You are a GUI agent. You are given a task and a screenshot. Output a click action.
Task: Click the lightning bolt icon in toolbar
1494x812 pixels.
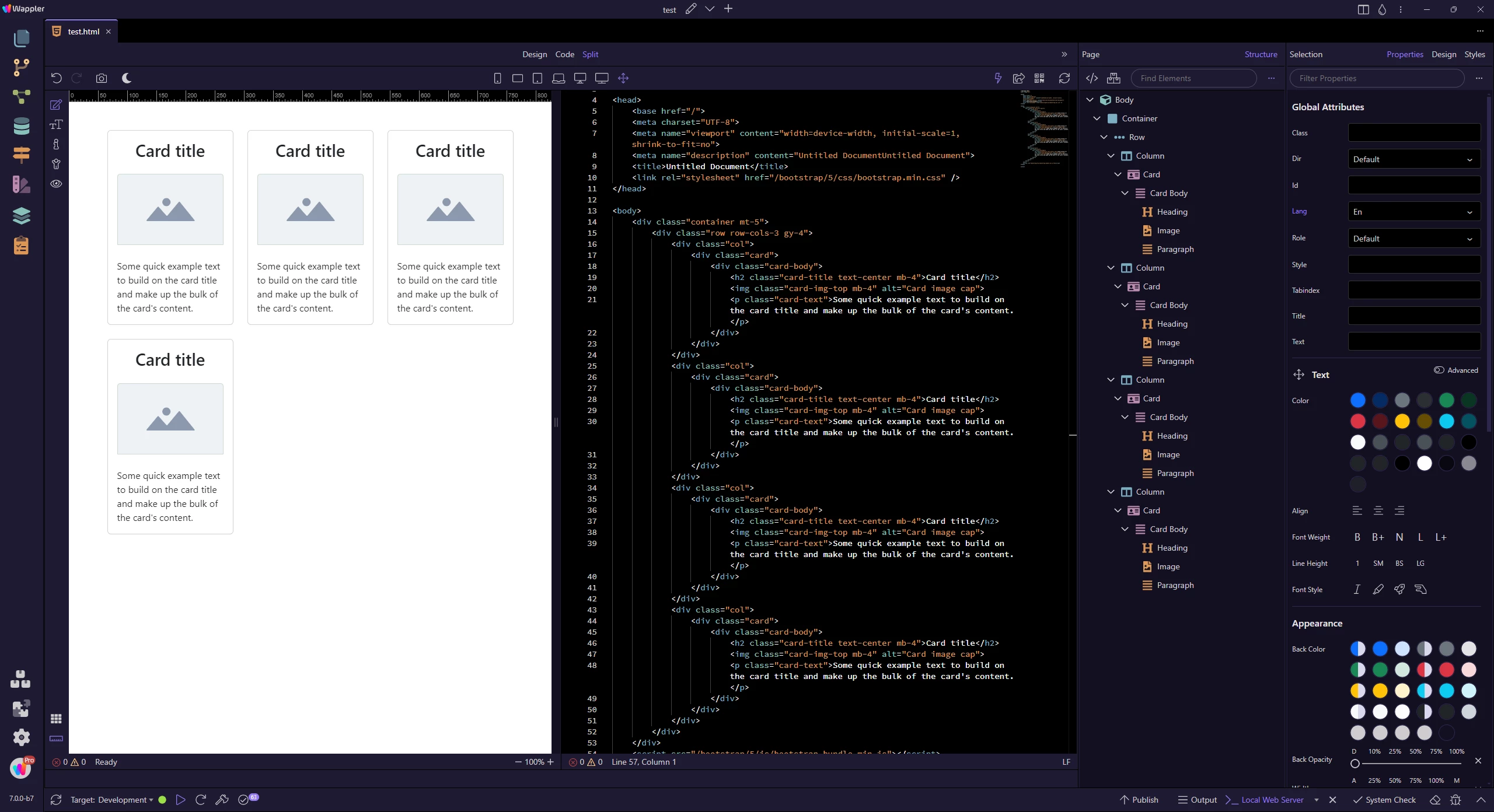coord(998,78)
